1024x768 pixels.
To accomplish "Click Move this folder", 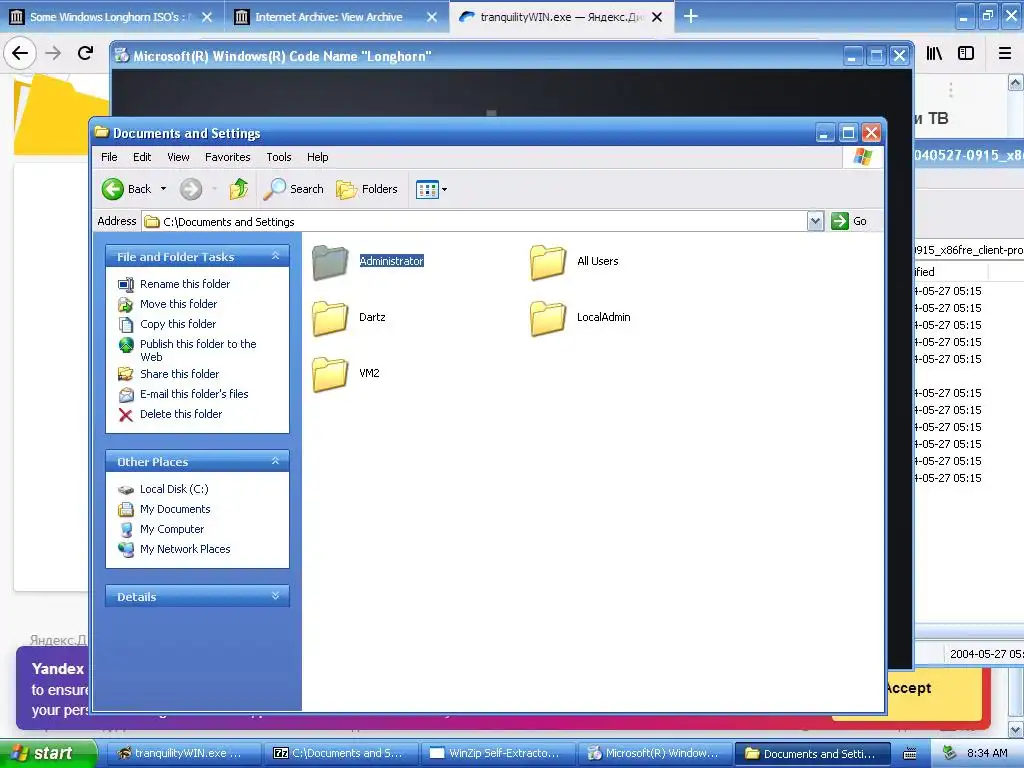I will click(178, 304).
